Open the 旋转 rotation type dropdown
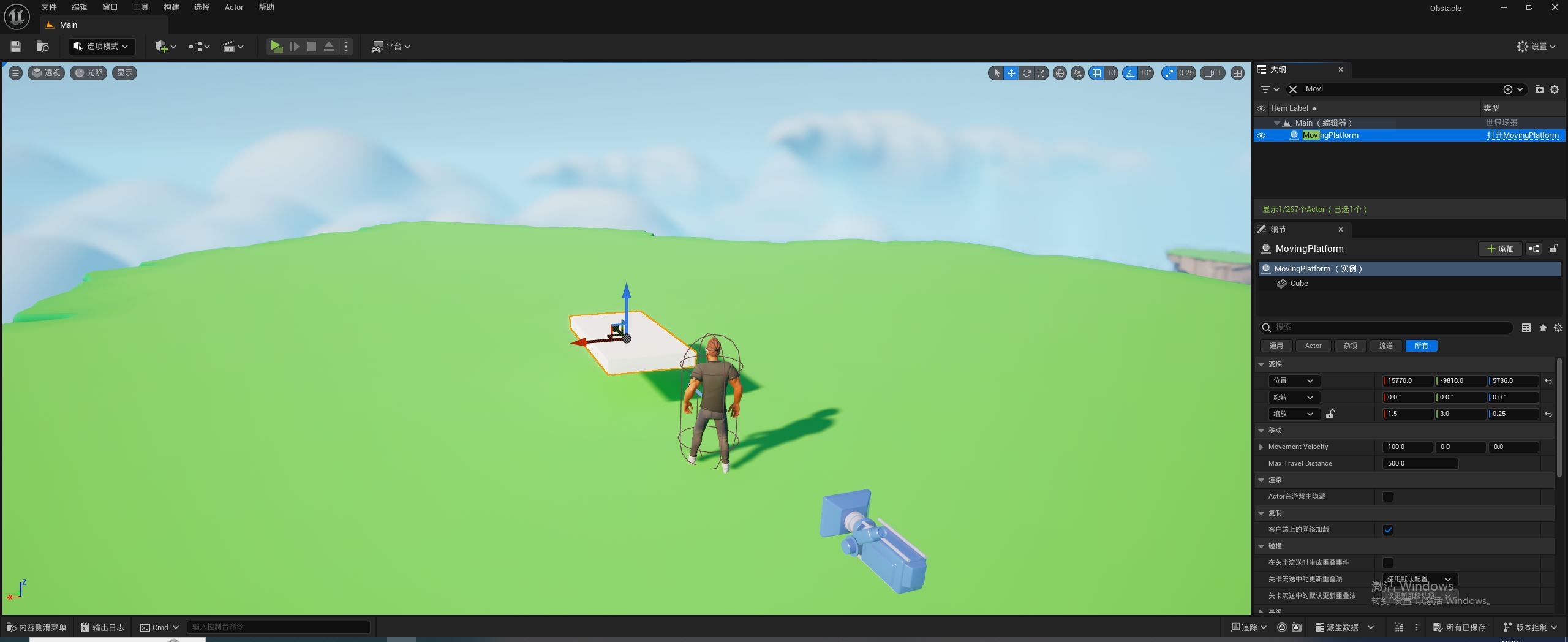Image resolution: width=1568 pixels, height=642 pixels. click(x=1294, y=398)
